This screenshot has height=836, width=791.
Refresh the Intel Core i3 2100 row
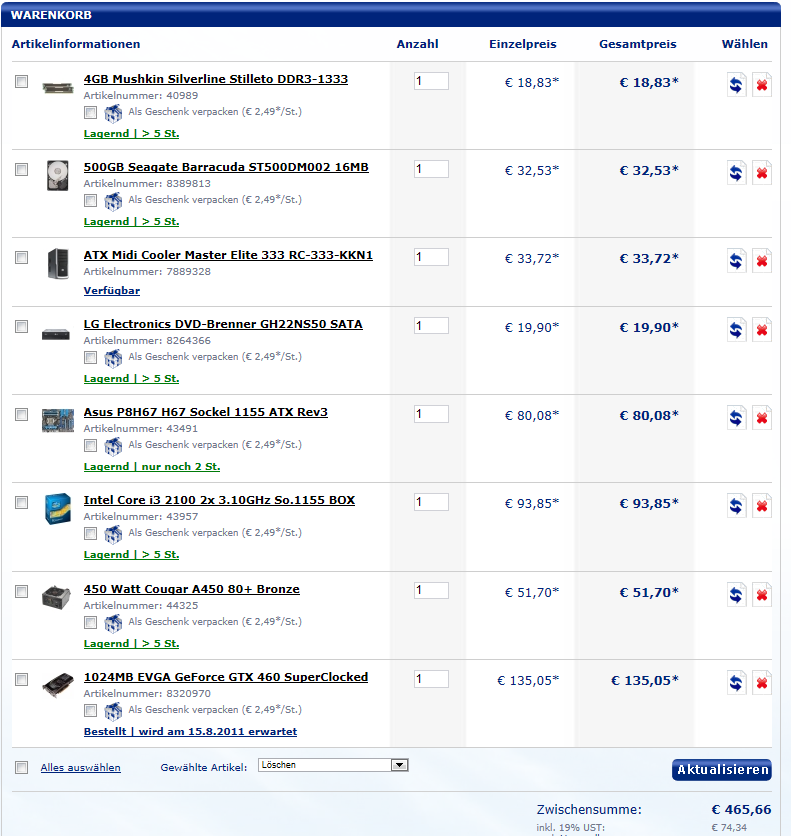click(736, 505)
